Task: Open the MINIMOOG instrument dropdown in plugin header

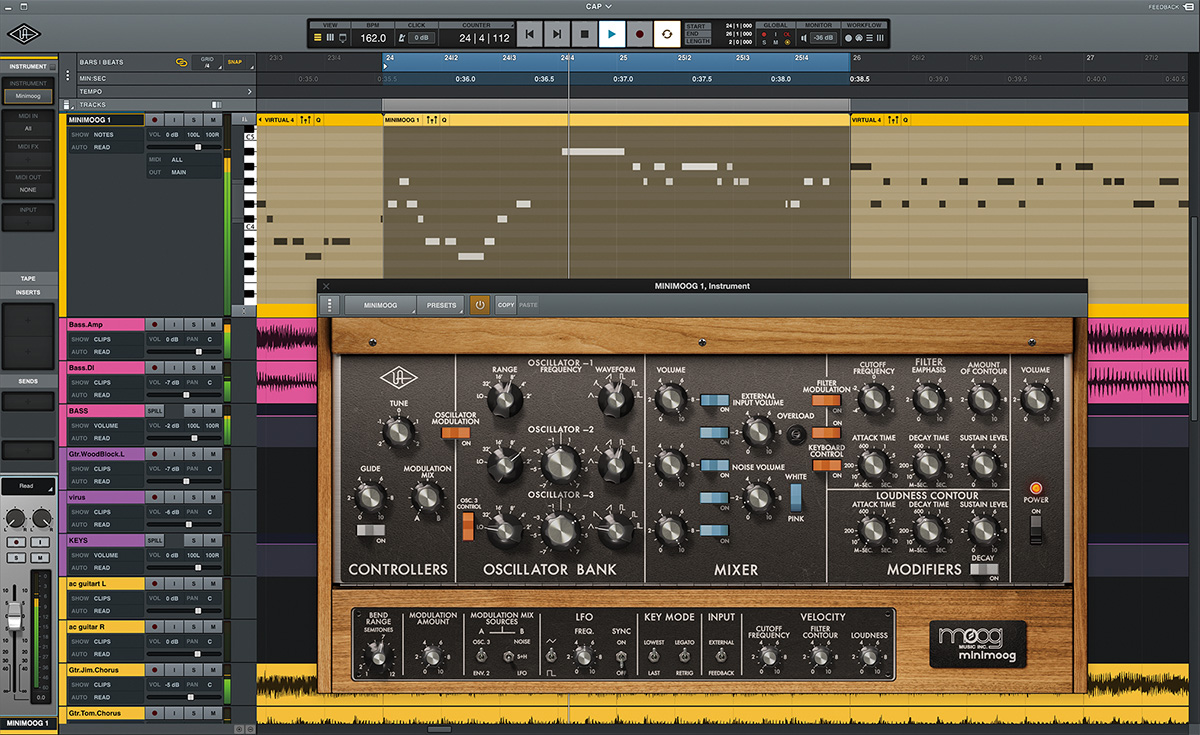Action: tap(381, 305)
